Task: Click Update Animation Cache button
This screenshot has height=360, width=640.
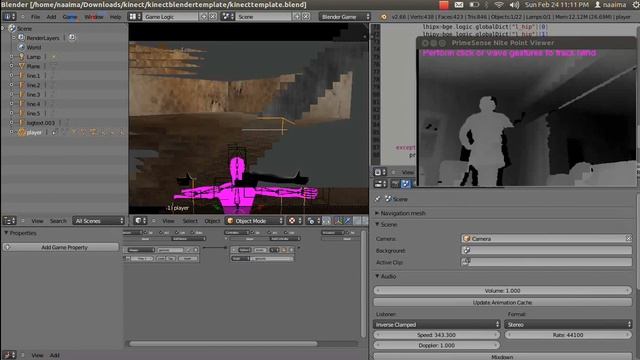Action: click(x=502, y=302)
